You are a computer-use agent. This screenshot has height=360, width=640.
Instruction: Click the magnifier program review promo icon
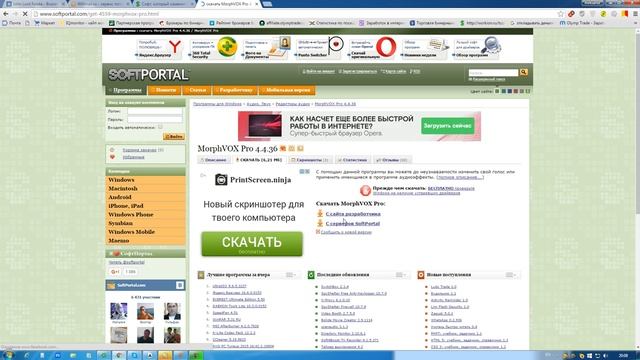coord(491,46)
